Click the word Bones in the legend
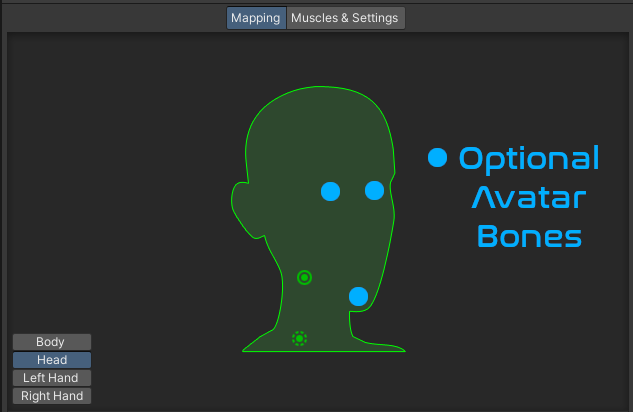The image size is (633, 412). (529, 237)
